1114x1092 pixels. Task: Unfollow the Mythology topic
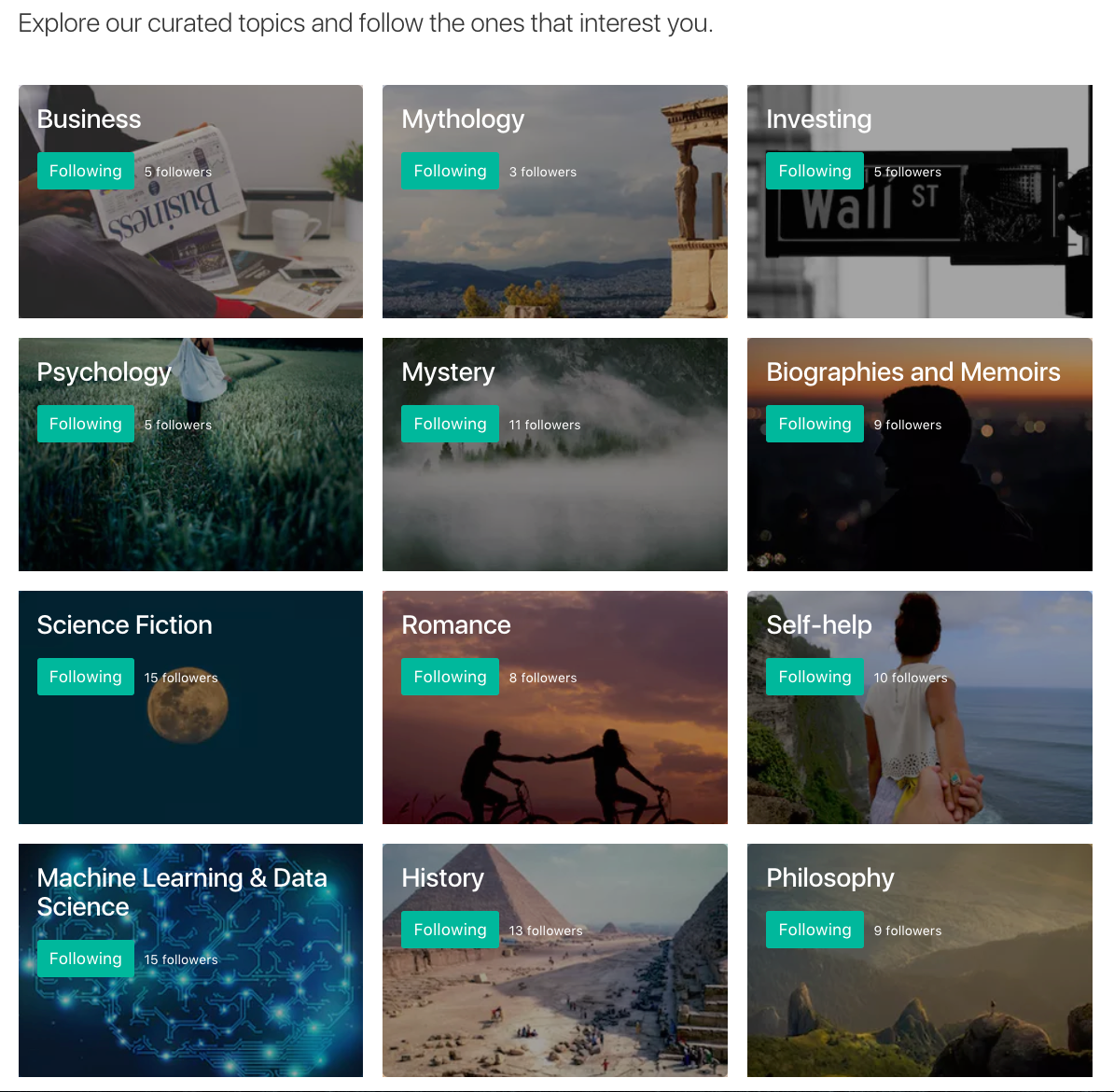click(x=450, y=171)
